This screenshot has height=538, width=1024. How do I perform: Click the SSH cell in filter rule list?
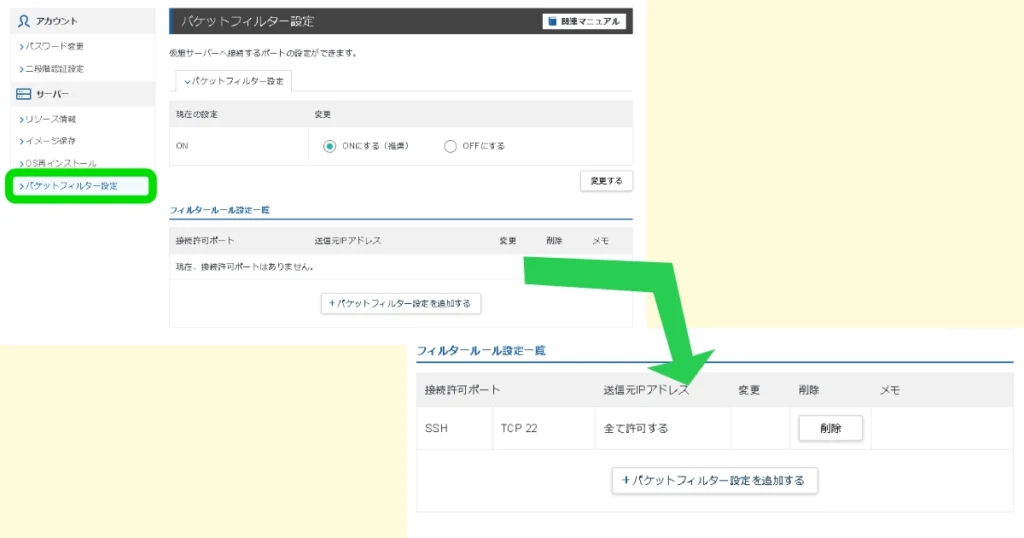coord(455,428)
